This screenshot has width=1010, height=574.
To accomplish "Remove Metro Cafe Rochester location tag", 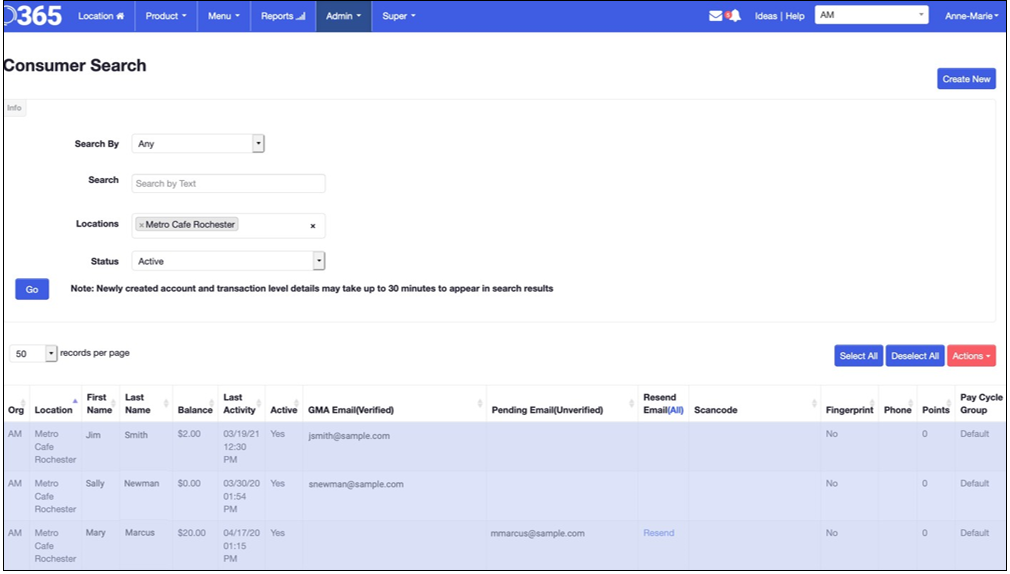I will tap(141, 225).
